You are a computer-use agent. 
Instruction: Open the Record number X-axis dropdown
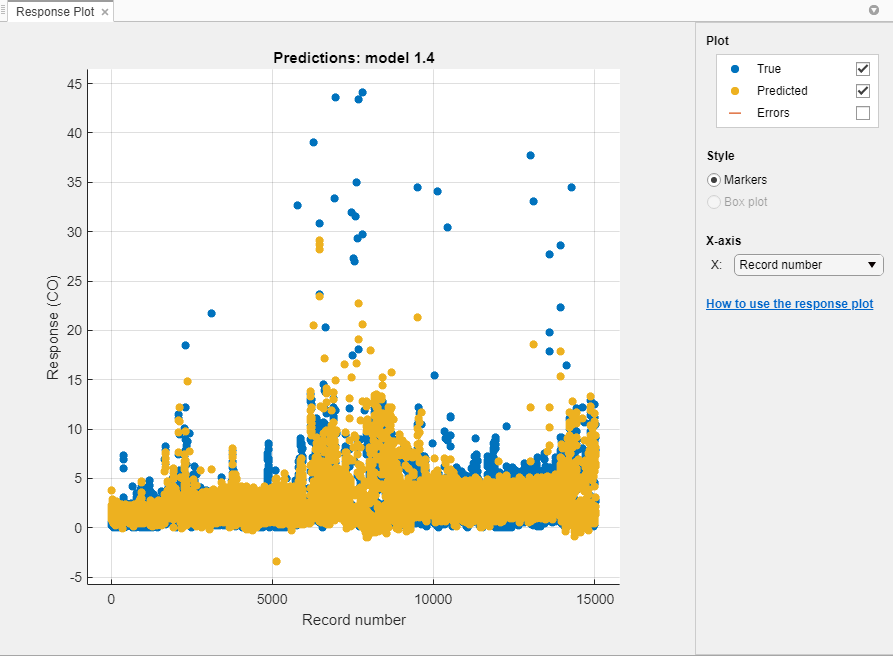(x=808, y=265)
